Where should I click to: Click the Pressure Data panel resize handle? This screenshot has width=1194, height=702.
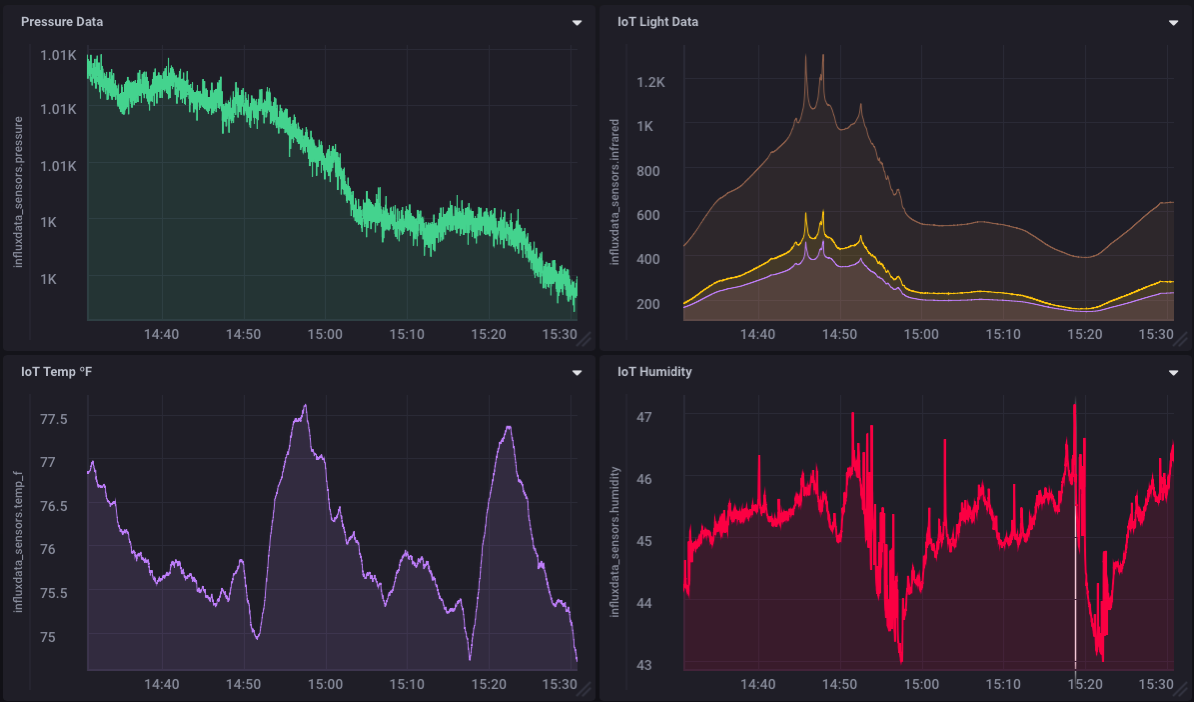click(583, 338)
